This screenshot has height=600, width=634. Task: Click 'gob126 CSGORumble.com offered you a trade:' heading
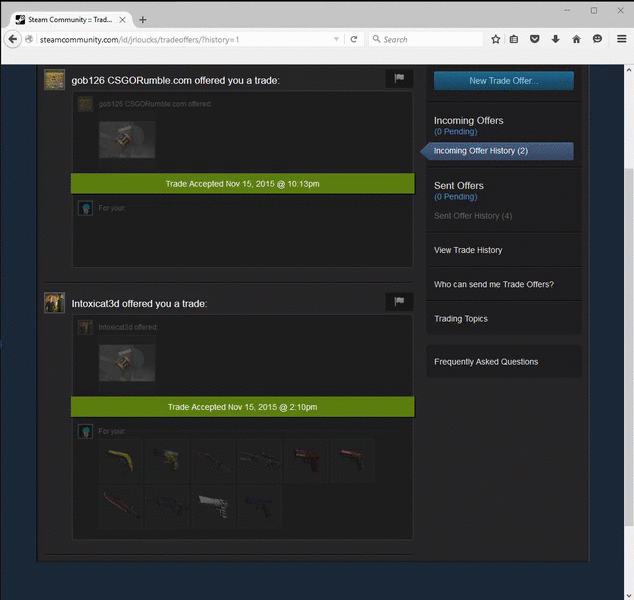point(175,80)
